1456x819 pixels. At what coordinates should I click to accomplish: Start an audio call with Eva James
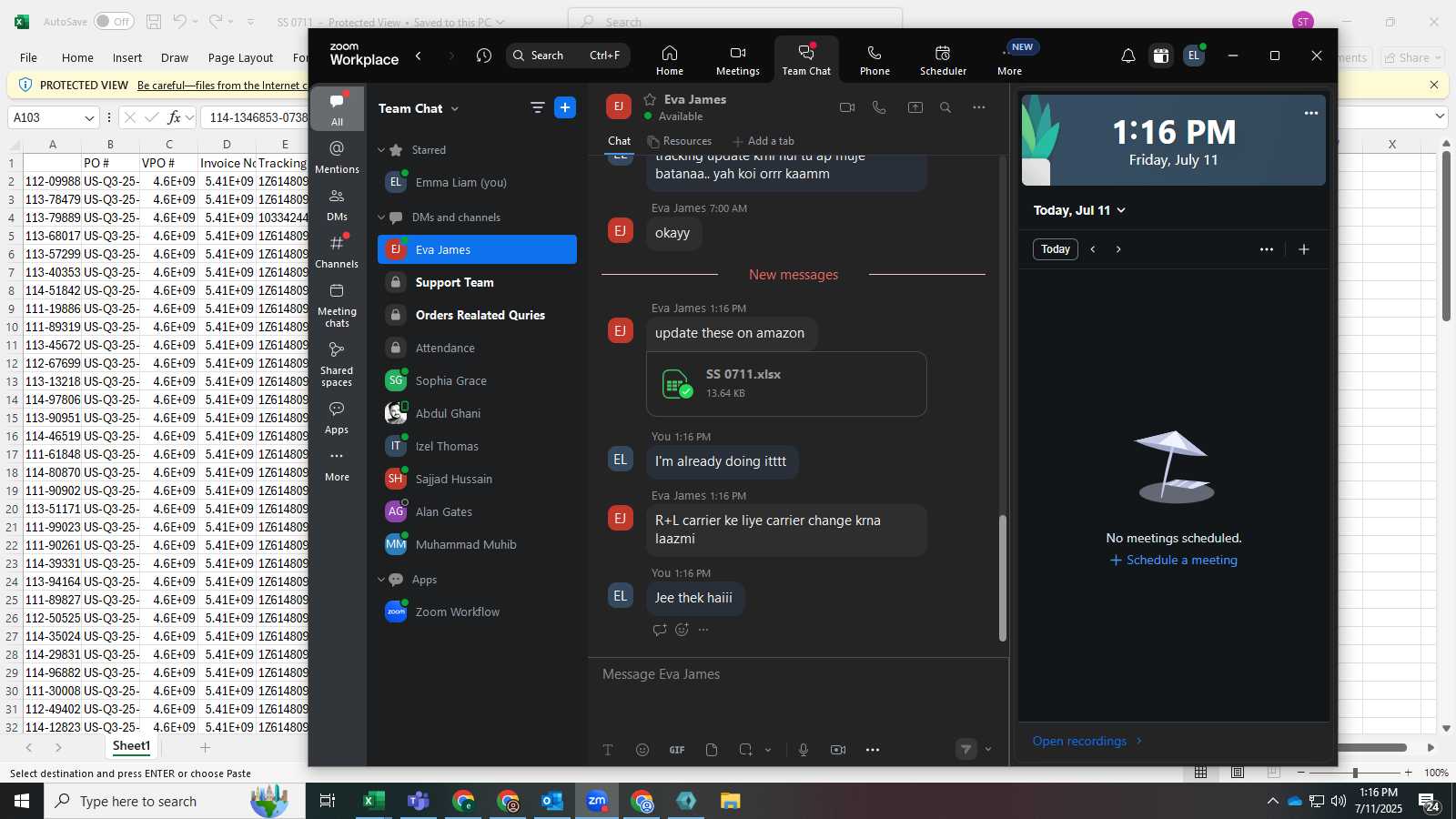pyautogui.click(x=879, y=107)
